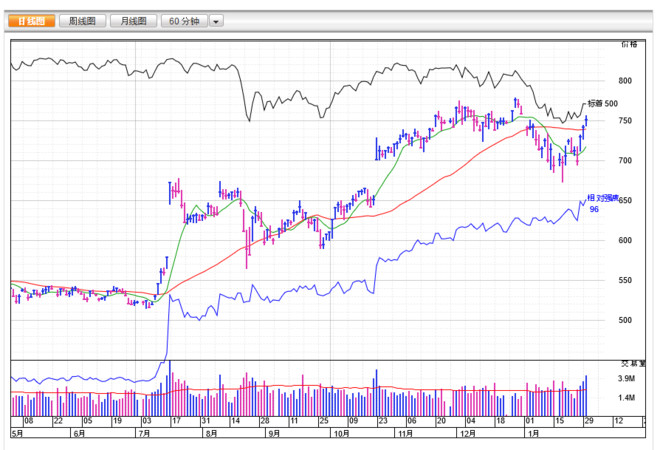Click the 标普 500 line label

(603, 104)
